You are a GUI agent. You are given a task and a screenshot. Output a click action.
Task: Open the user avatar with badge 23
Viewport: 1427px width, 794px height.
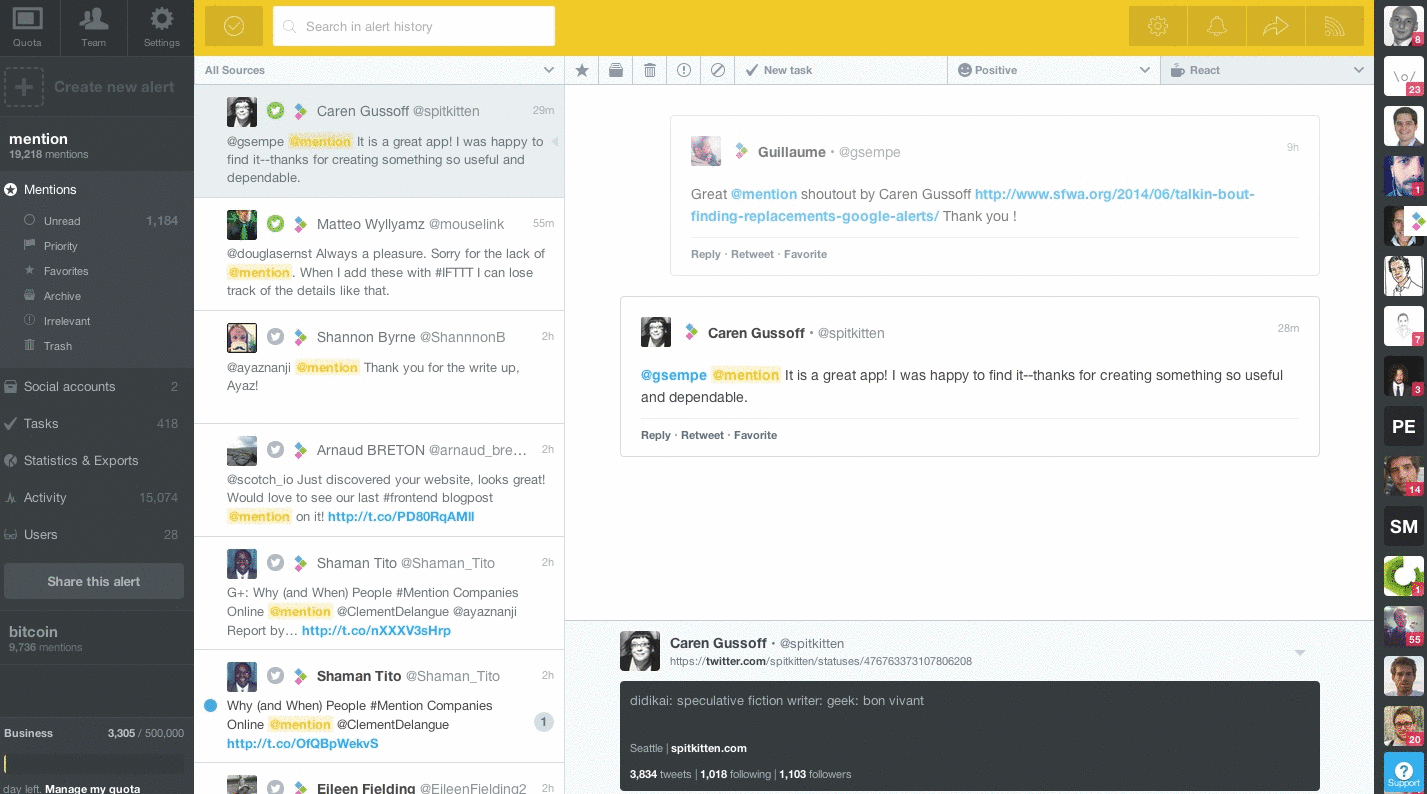pyautogui.click(x=1403, y=76)
